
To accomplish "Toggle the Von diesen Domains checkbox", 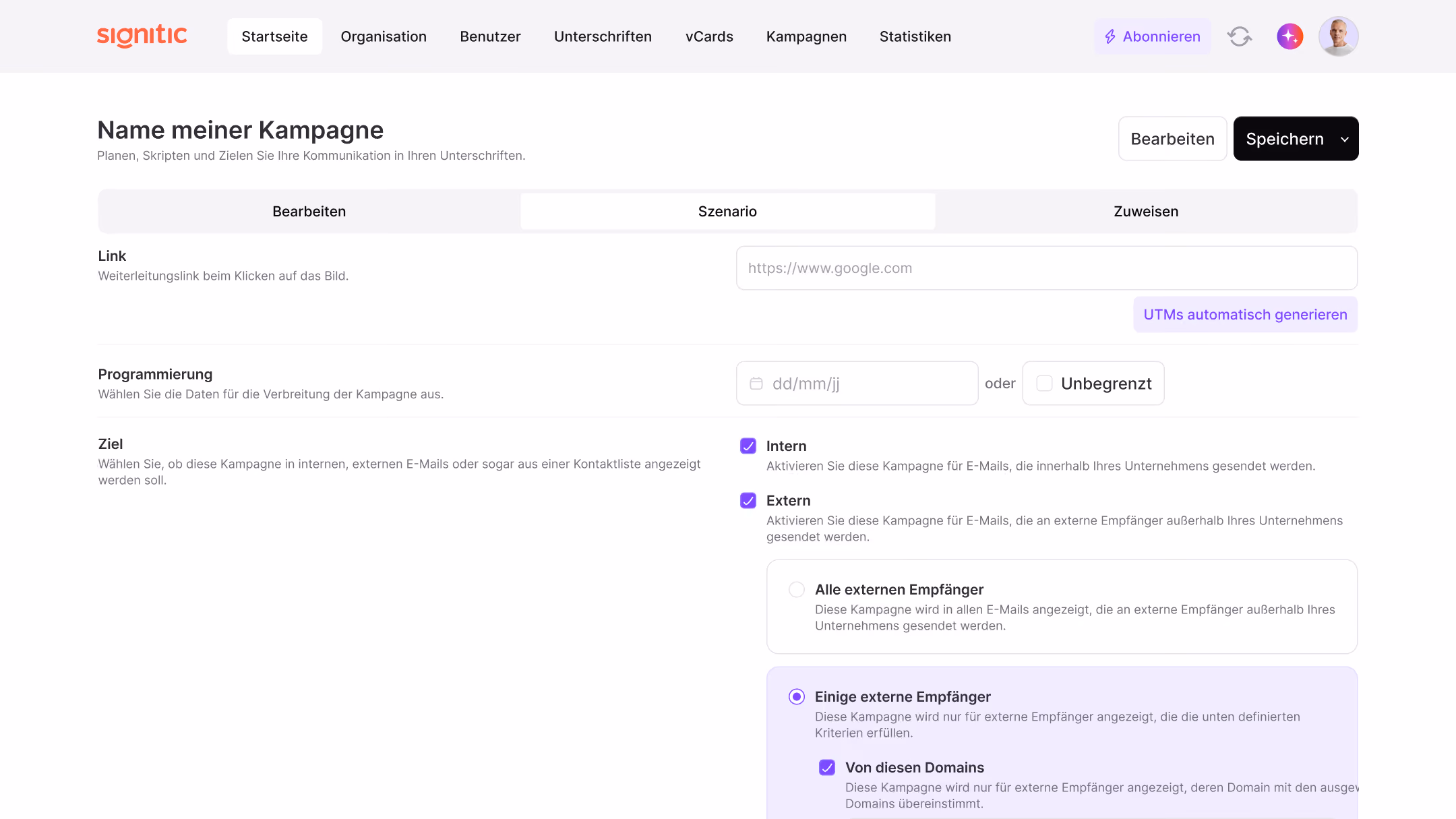I will click(827, 767).
